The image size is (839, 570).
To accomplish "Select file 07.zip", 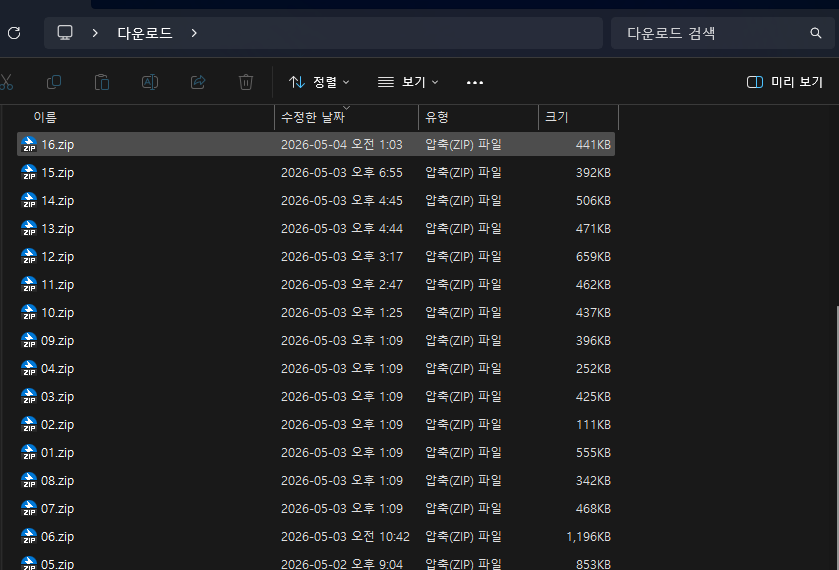I will (x=316, y=508).
